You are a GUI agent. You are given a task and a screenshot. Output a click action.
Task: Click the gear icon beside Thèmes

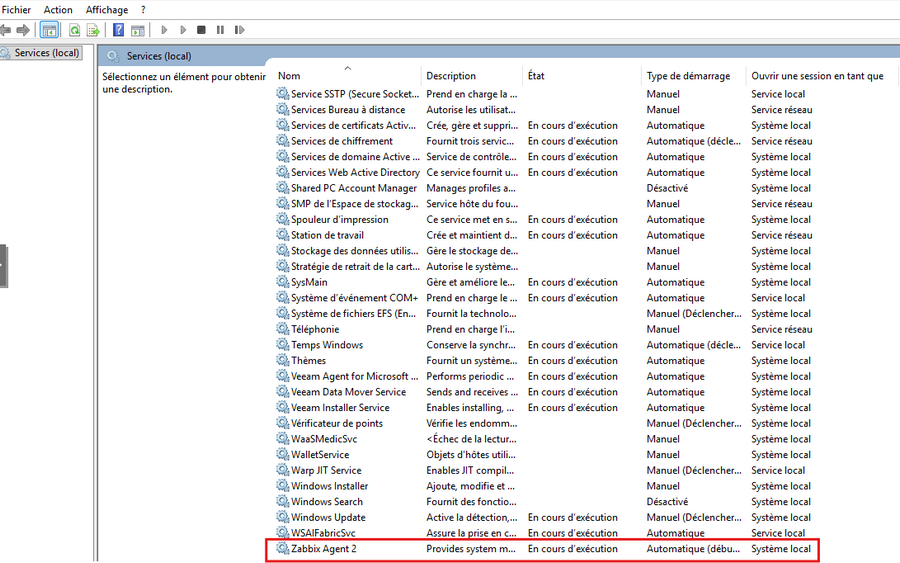[x=282, y=360]
